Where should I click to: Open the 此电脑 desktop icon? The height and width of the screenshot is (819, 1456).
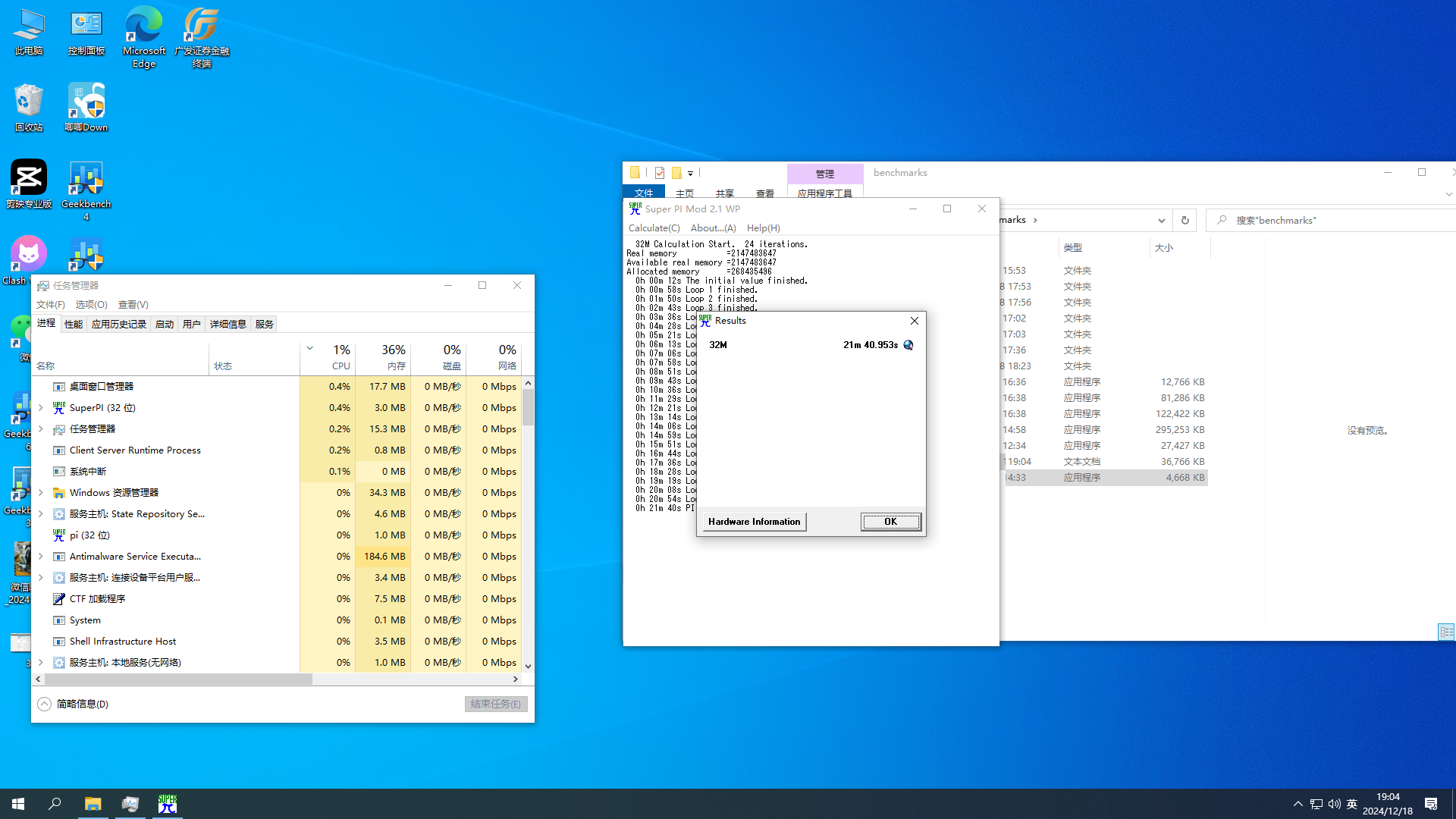[x=29, y=32]
